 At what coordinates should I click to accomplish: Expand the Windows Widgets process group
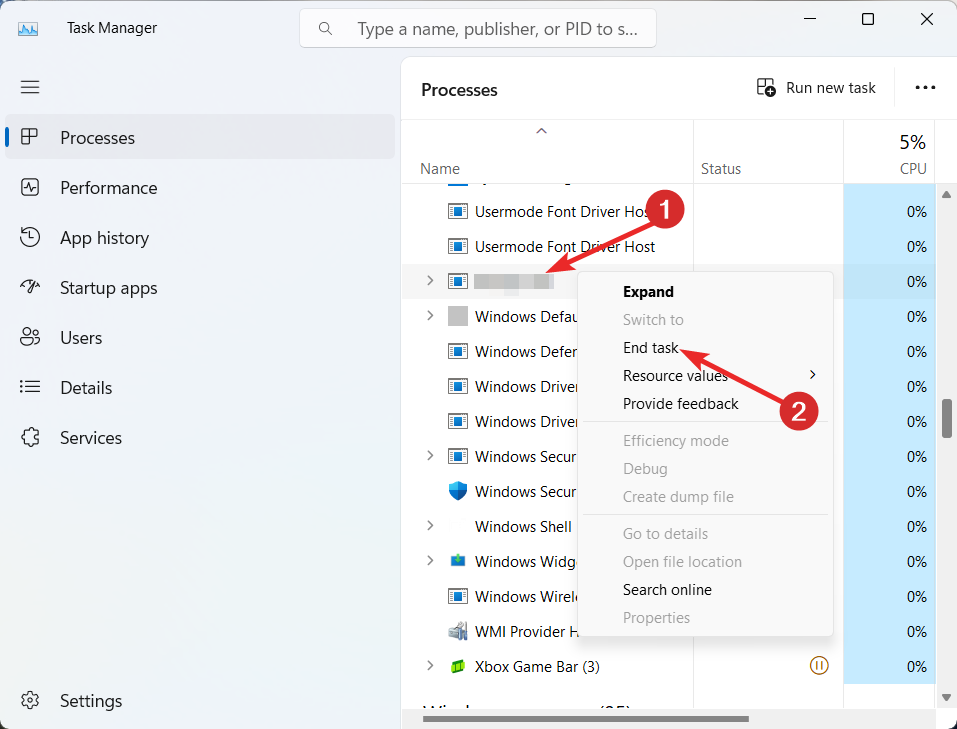(430, 561)
